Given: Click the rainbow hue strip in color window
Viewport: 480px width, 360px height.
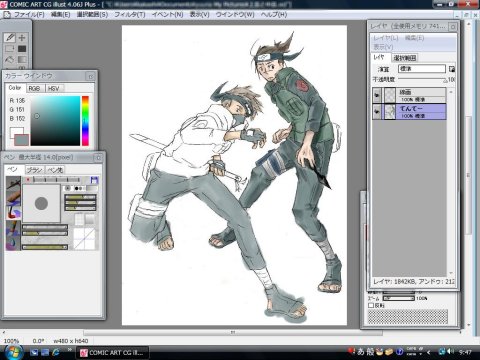Looking at the screenshot, I should (85, 121).
